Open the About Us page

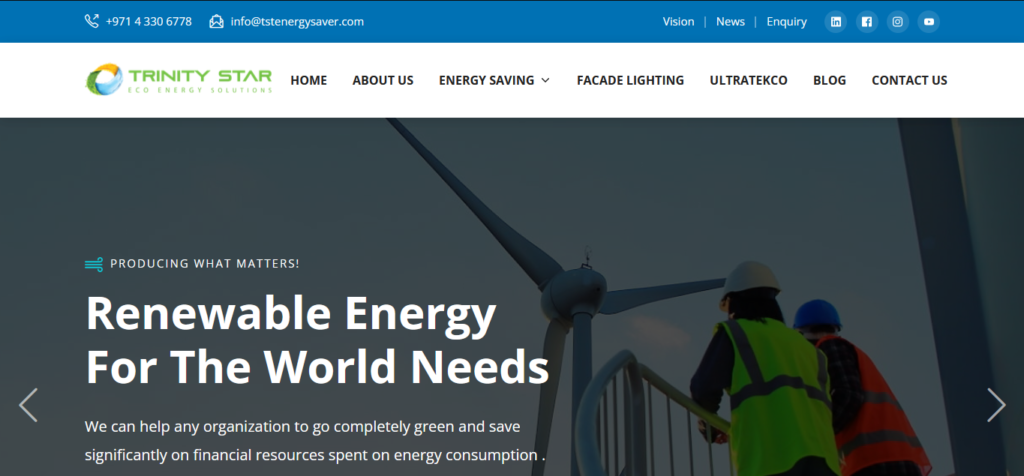click(382, 80)
